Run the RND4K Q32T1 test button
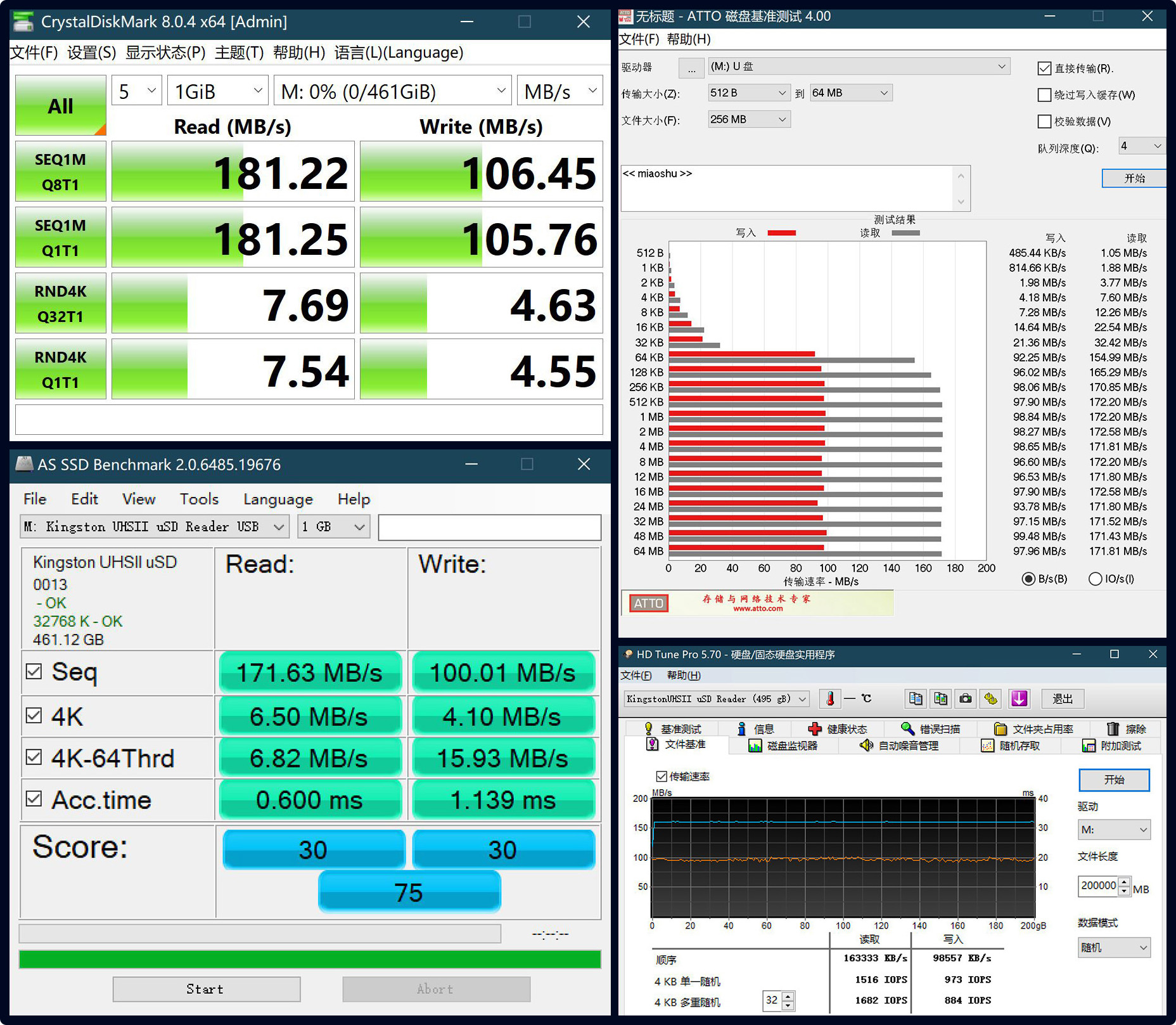The height and width of the screenshot is (1025, 1176). (x=61, y=303)
